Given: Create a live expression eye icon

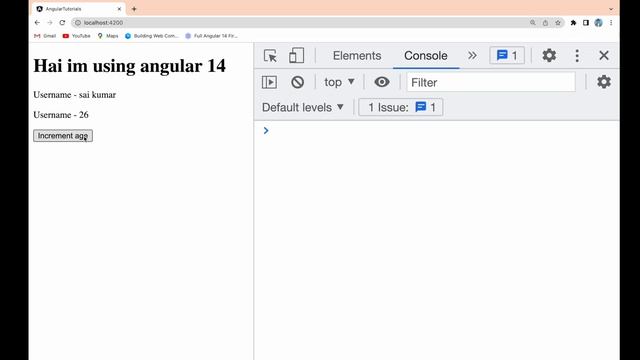Looking at the screenshot, I should click(x=382, y=82).
